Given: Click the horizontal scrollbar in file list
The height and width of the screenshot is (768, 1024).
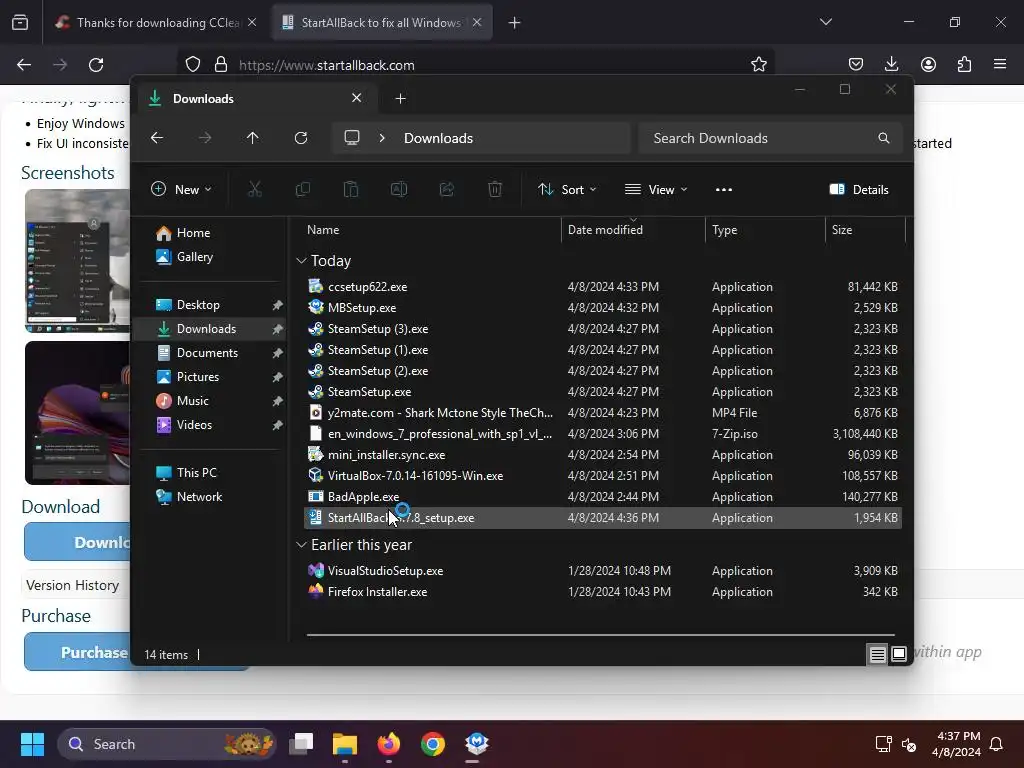Looking at the screenshot, I should [600, 635].
